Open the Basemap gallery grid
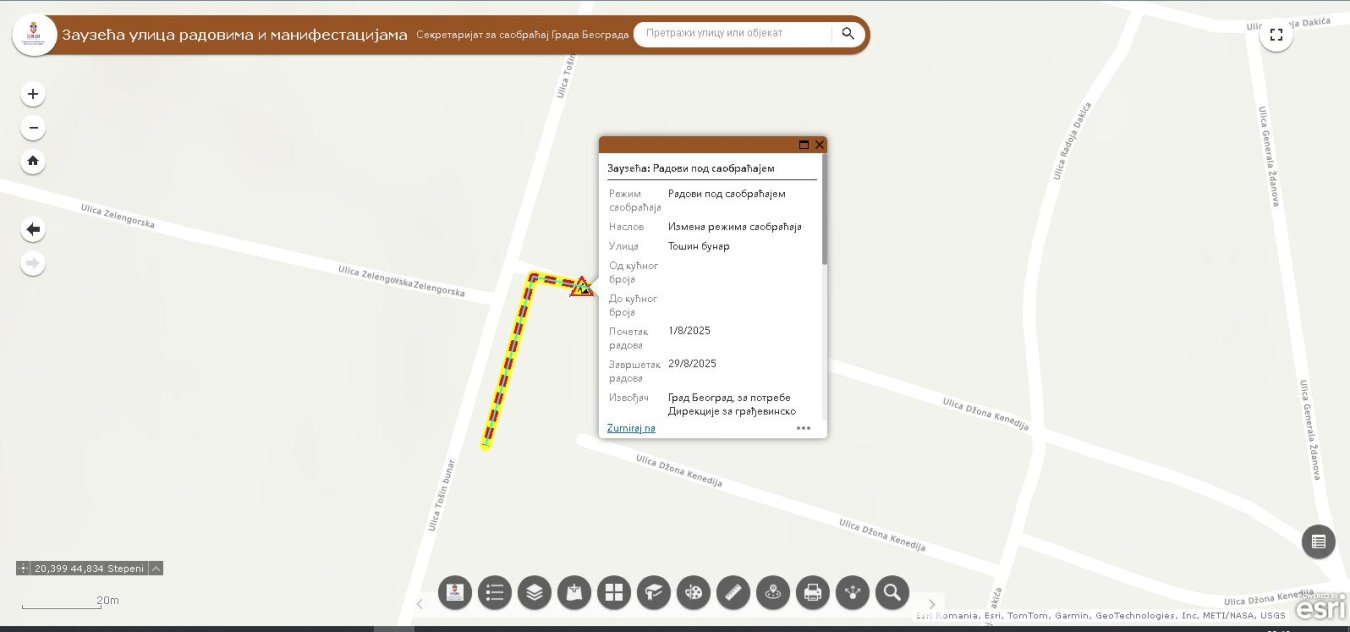This screenshot has width=1350, height=632. pyautogui.click(x=613, y=592)
